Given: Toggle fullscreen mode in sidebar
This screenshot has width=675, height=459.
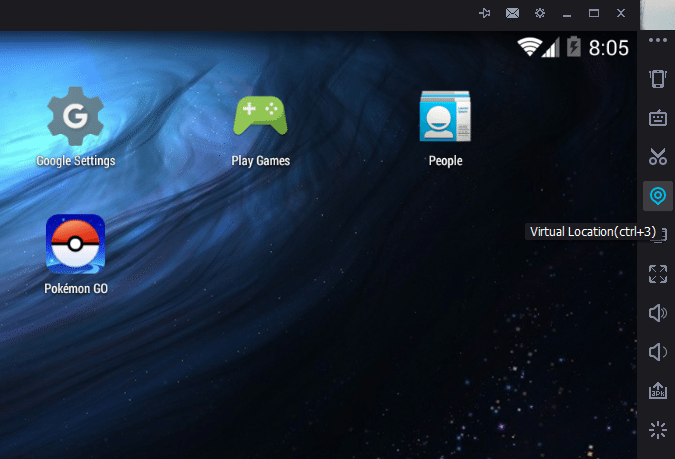Looking at the screenshot, I should [657, 274].
